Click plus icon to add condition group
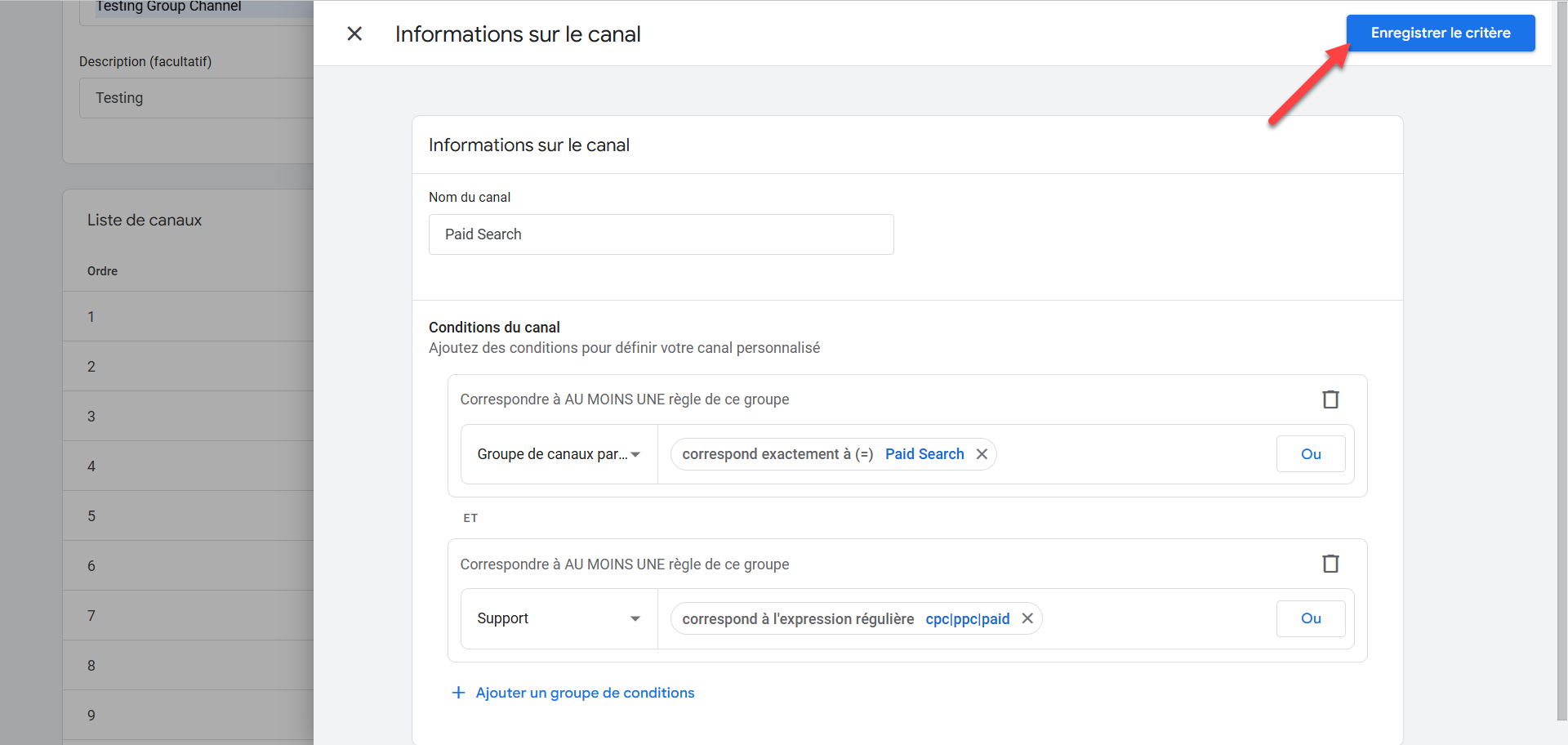 coord(459,693)
